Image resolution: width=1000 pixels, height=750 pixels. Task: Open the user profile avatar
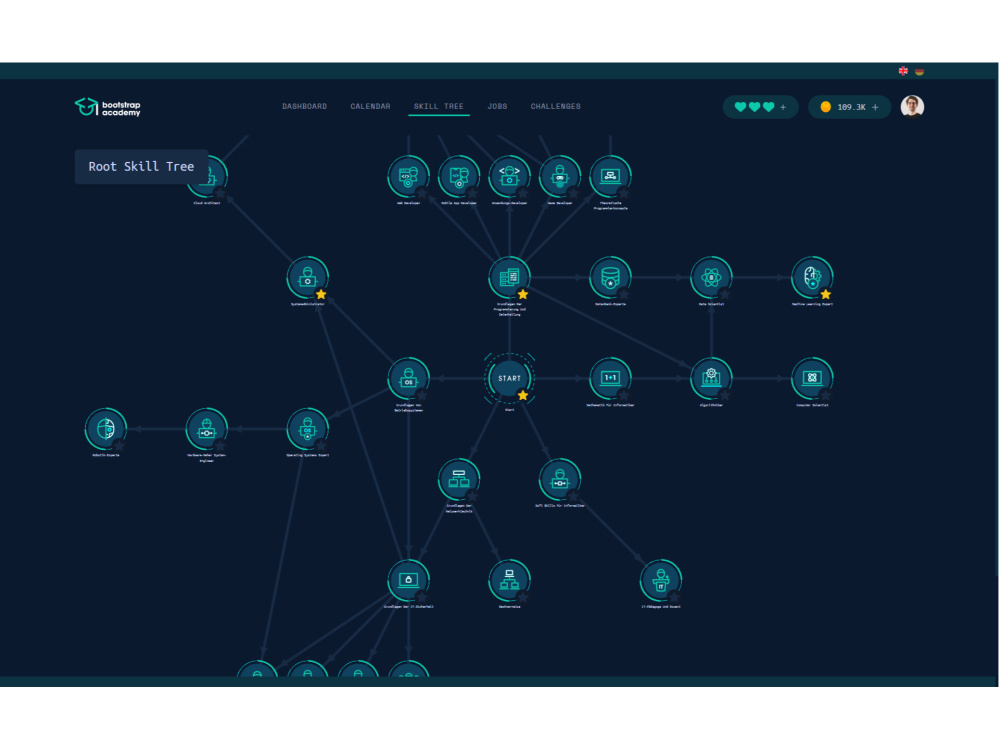tap(912, 107)
